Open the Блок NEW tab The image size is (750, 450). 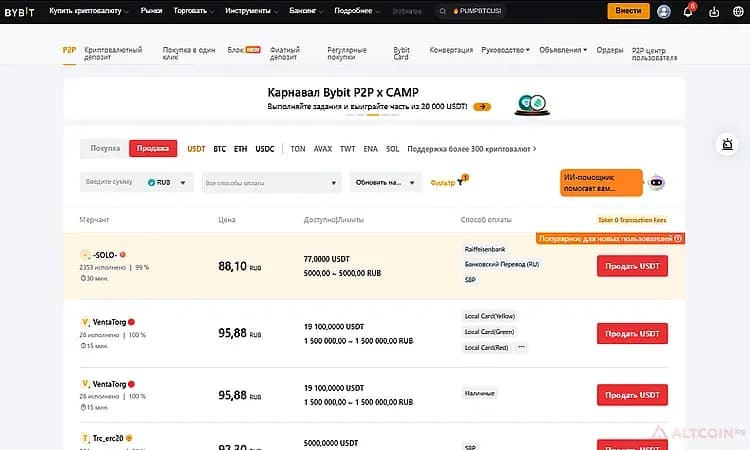point(244,50)
